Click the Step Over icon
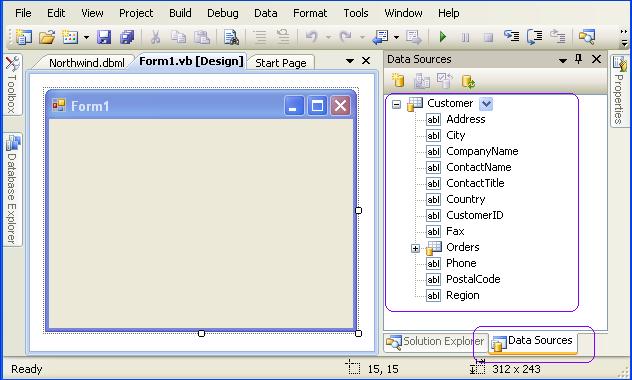Image resolution: width=632 pixels, height=380 pixels. pyautogui.click(x=535, y=37)
